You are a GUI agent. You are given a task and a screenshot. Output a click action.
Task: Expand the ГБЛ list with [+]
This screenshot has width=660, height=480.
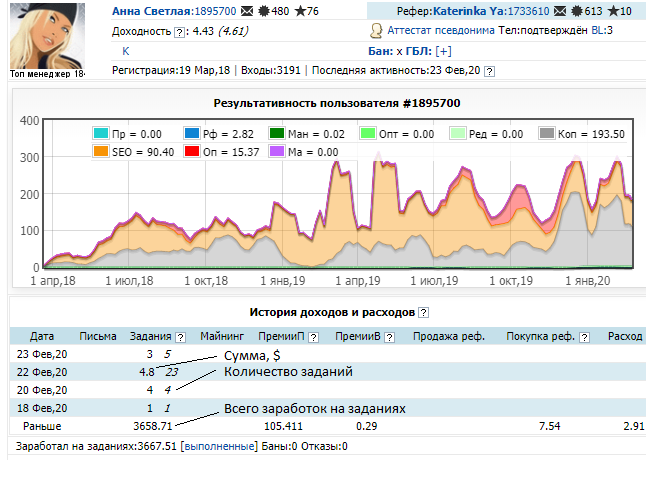(x=444, y=51)
